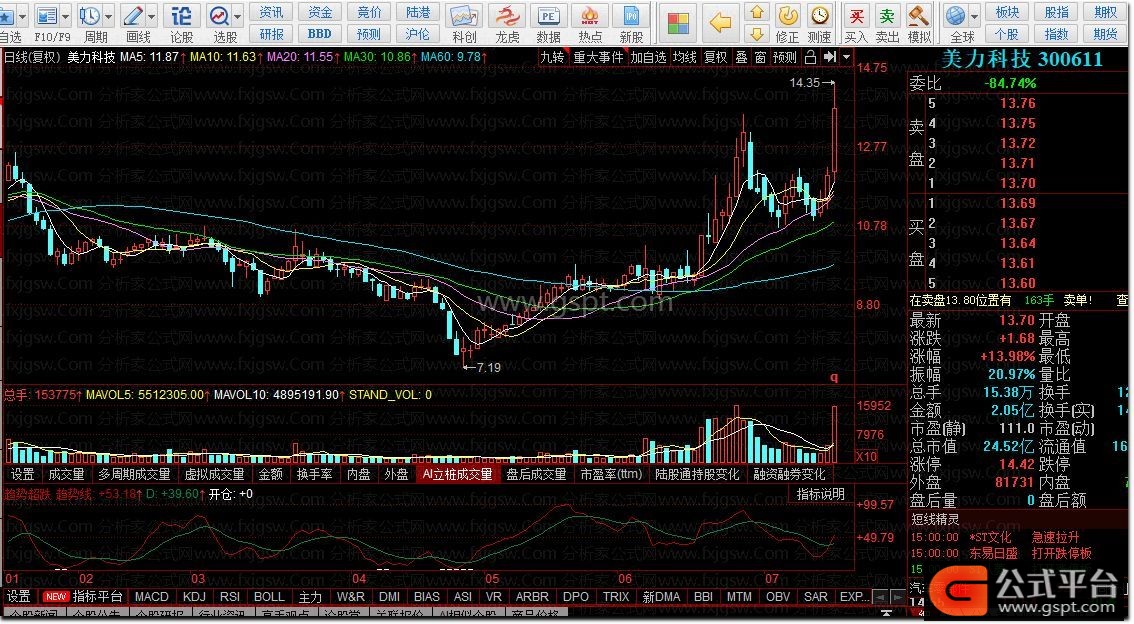Switch to 换手率 tab
The width and height of the screenshot is (1134, 624).
315,474
